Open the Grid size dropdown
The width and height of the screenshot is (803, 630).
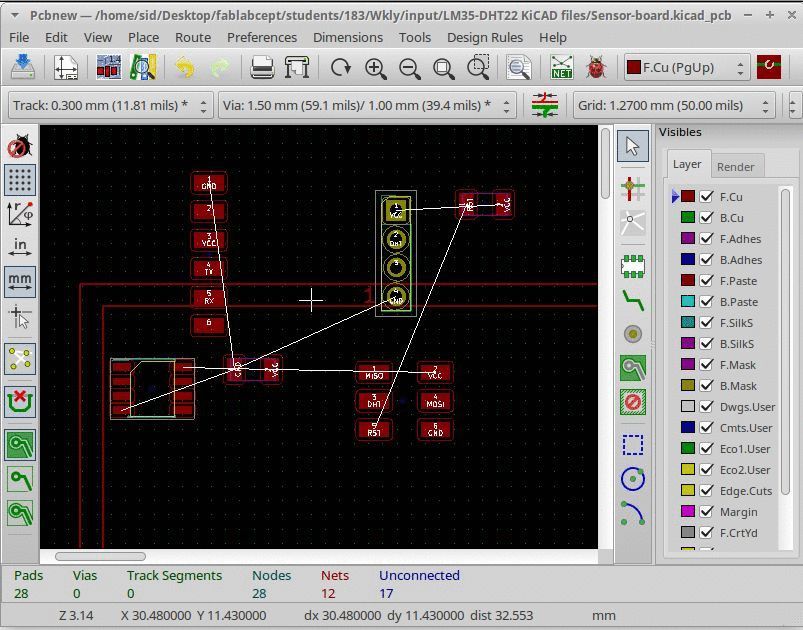(674, 106)
